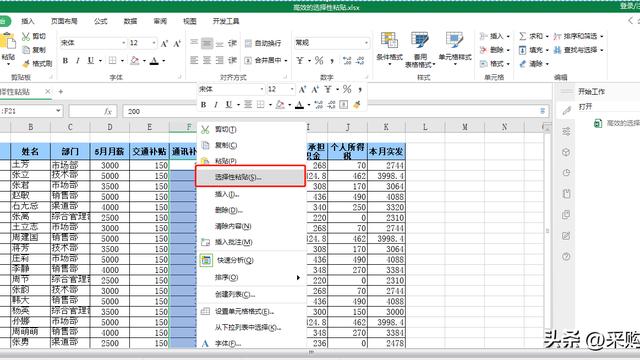Open the Name Box dropdown arrow
This screenshot has width=640, height=360.
(58, 111)
